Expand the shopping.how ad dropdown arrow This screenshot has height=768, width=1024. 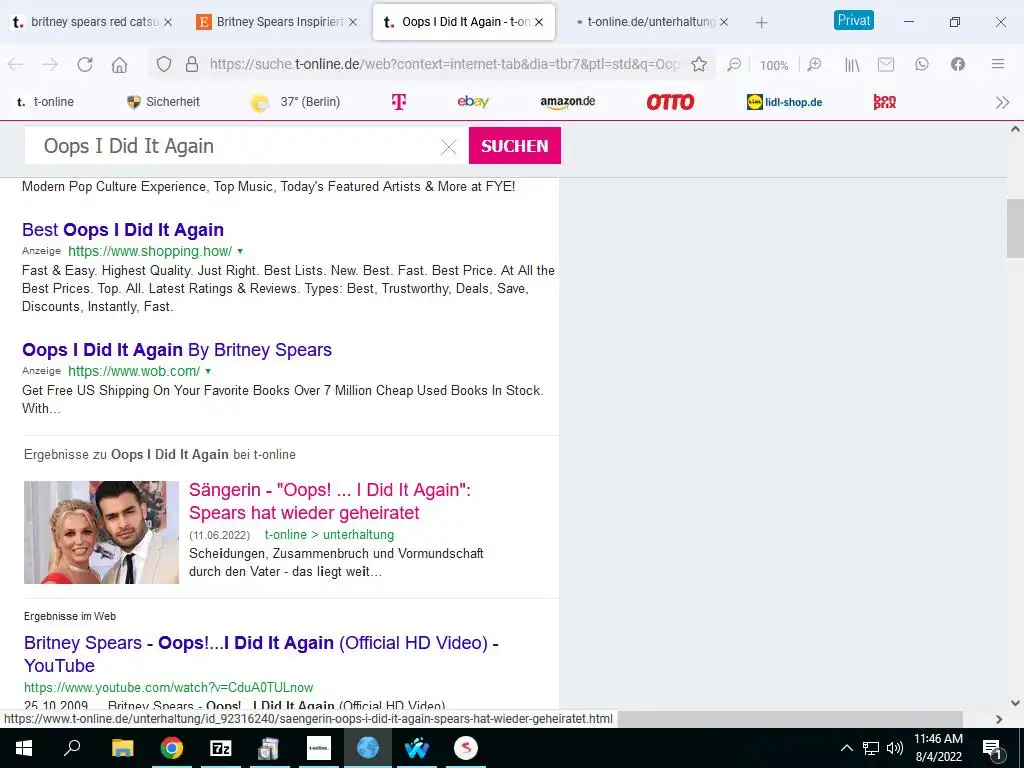coord(240,251)
